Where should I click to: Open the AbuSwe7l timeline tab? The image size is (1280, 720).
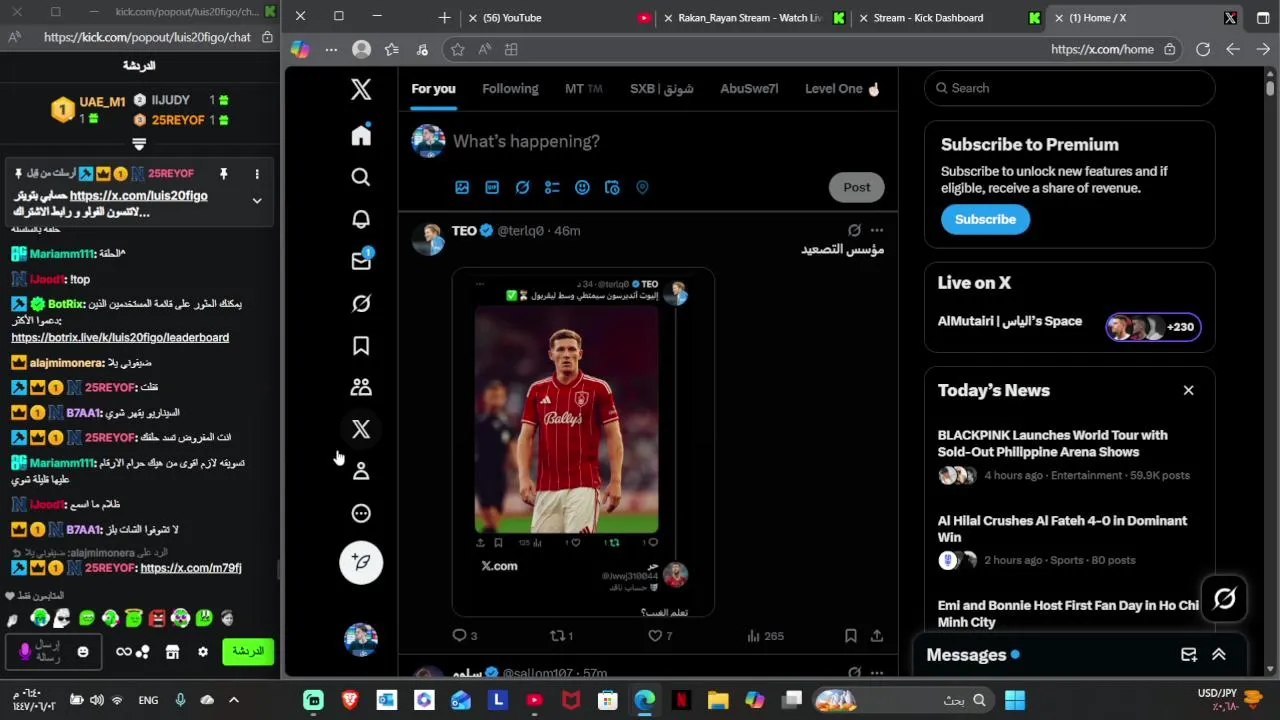point(749,88)
